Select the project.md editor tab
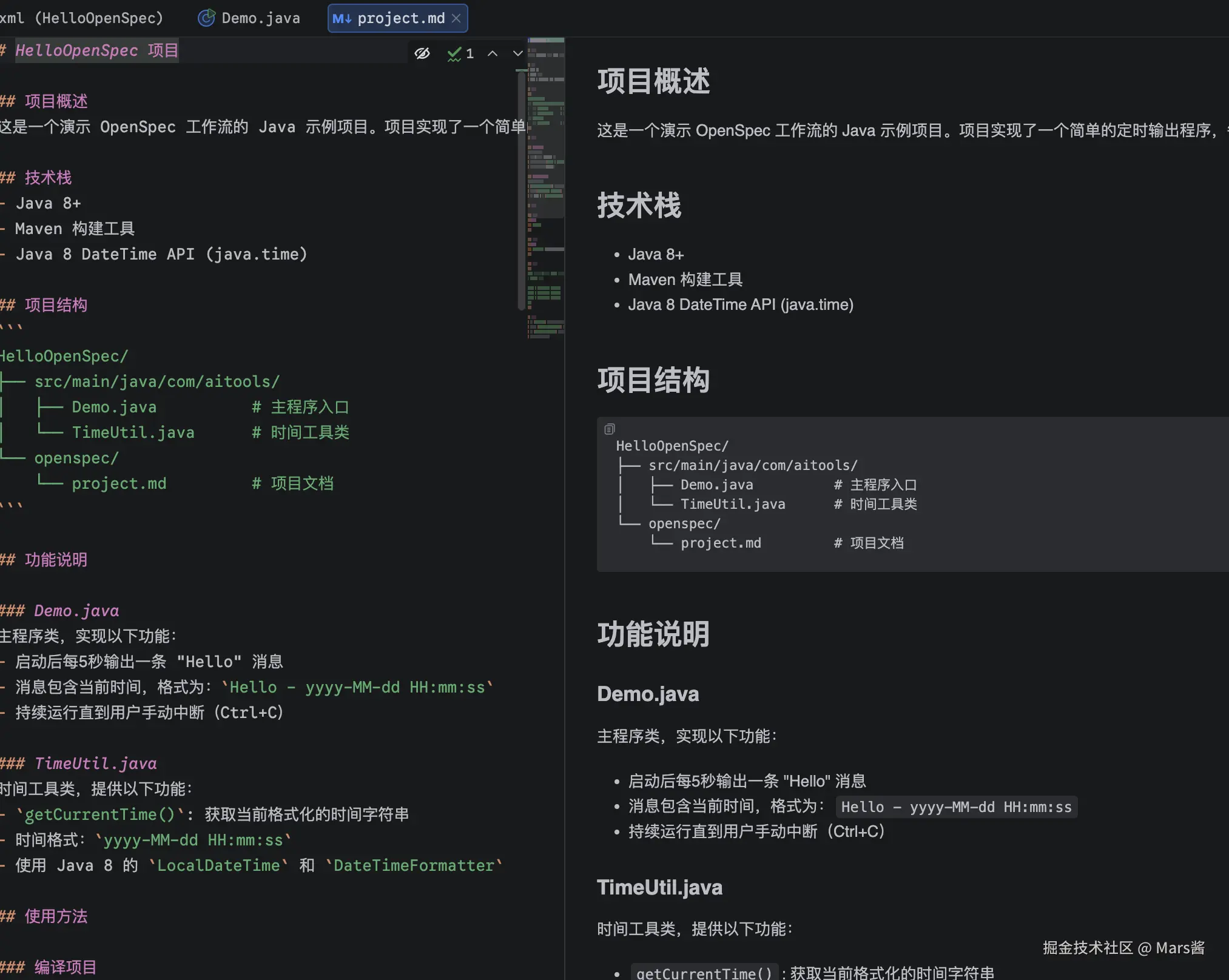1229x980 pixels. (x=400, y=18)
